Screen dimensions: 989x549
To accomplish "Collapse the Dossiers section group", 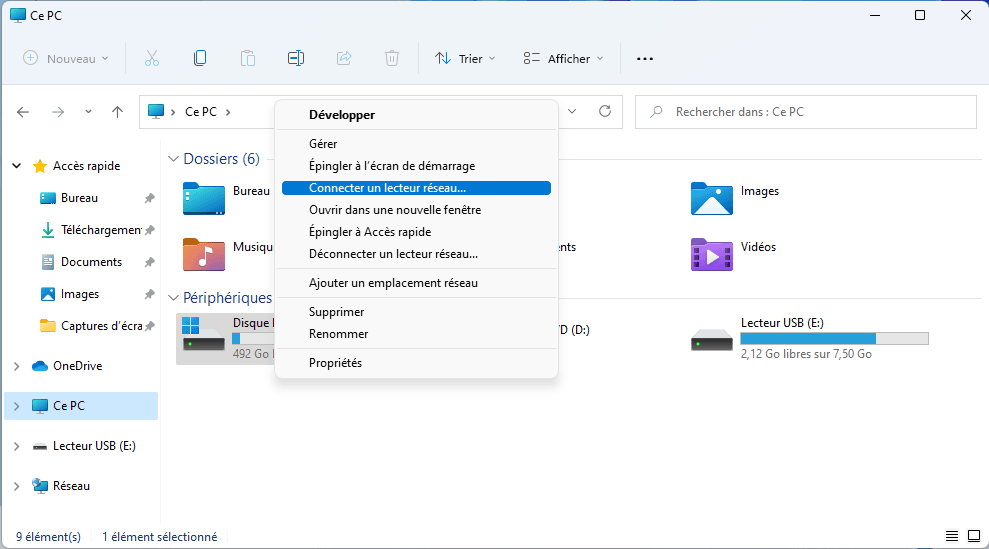I will pos(174,159).
